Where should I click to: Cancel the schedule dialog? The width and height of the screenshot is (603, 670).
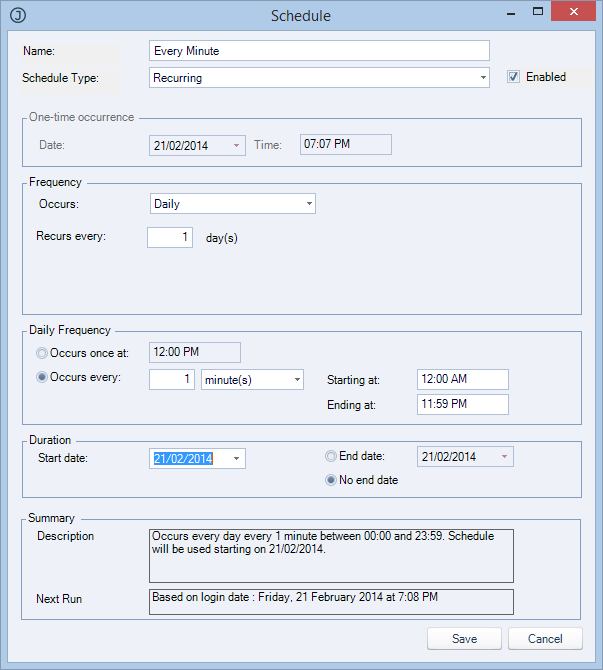coord(545,639)
